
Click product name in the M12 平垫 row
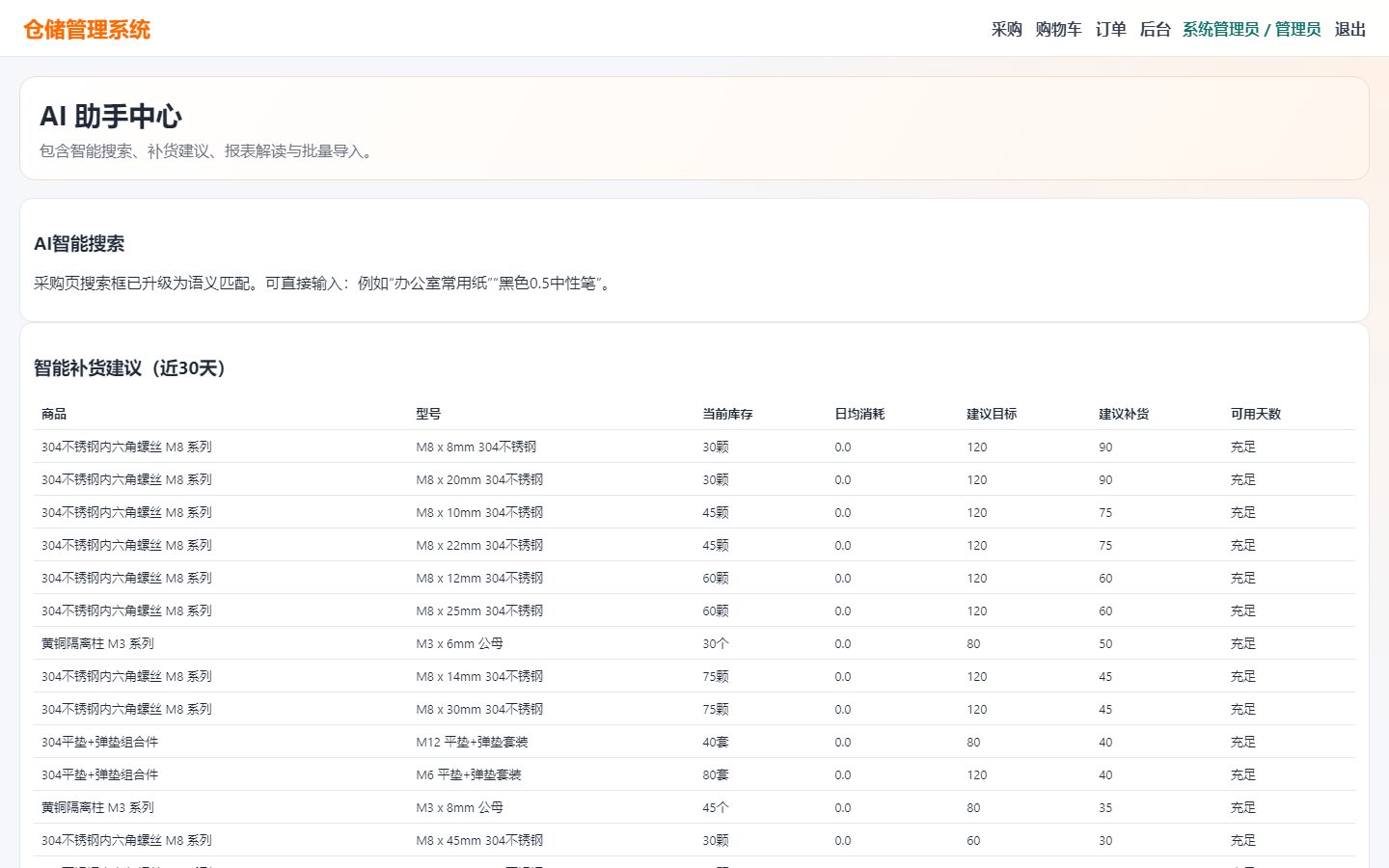pos(100,742)
